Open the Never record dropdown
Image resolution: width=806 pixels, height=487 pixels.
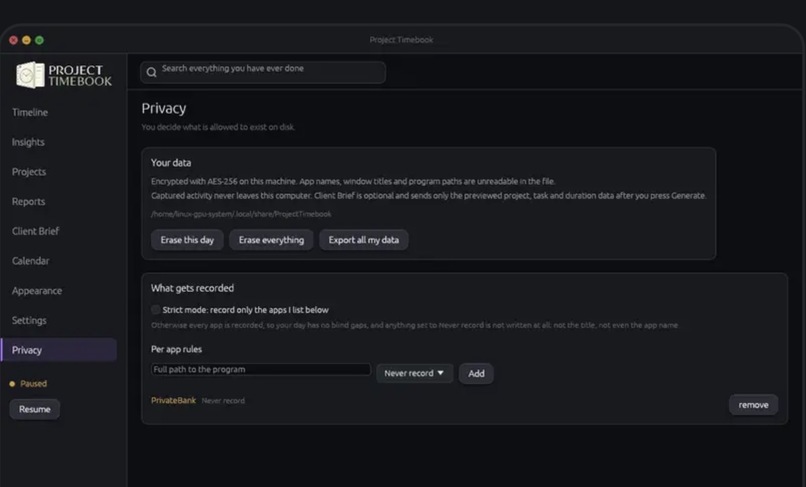pos(414,373)
